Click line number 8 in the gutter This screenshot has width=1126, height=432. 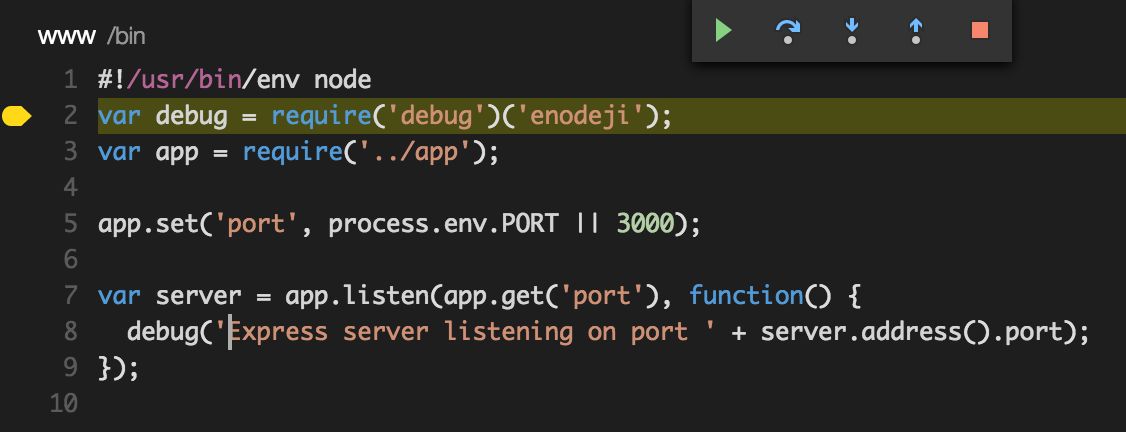[70, 331]
